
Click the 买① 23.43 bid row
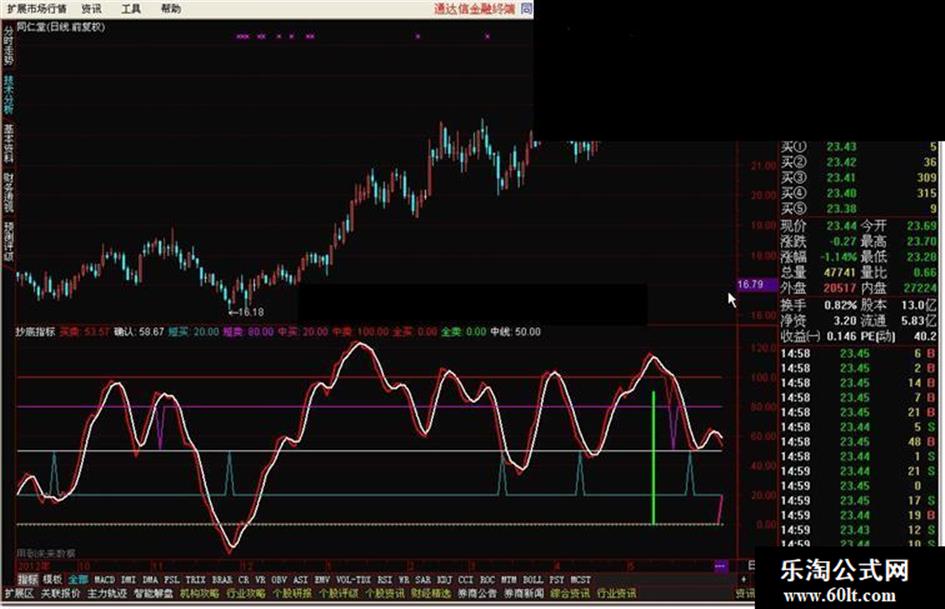pyautogui.click(x=859, y=147)
